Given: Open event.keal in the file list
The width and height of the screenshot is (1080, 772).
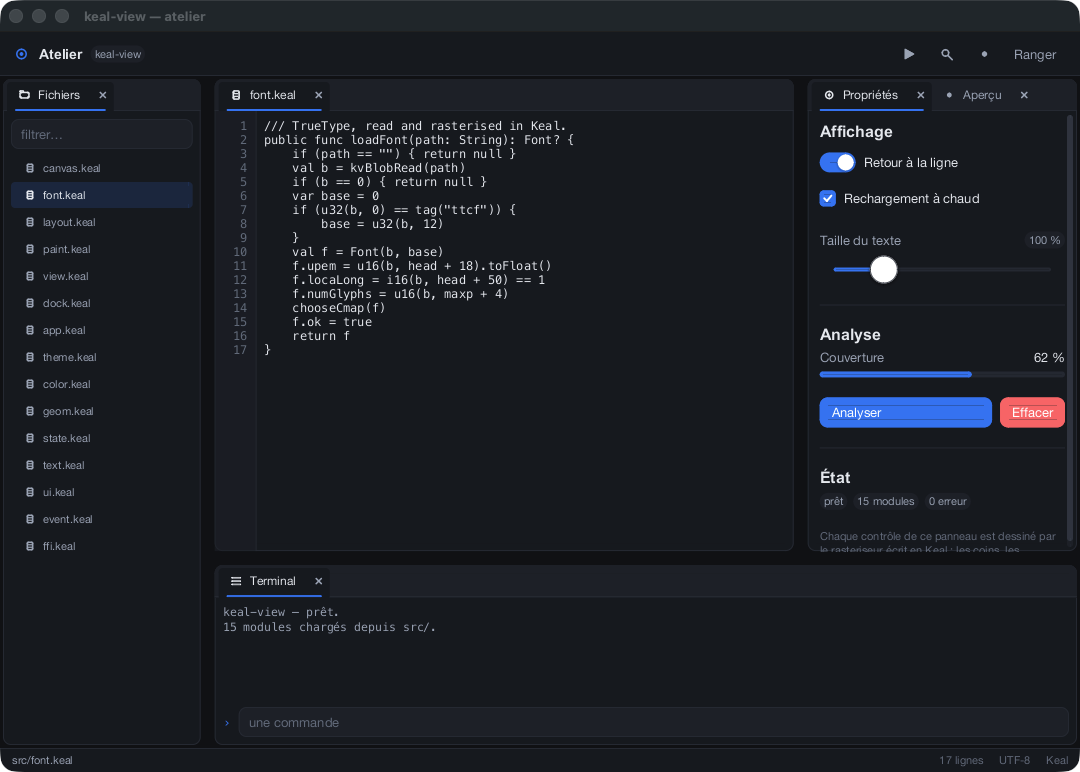Looking at the screenshot, I should click(x=102, y=519).
